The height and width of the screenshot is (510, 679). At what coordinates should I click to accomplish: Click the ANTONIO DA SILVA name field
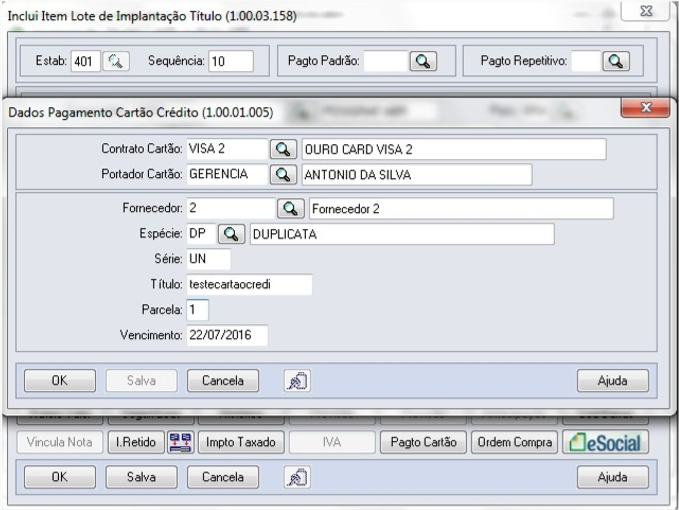click(417, 174)
